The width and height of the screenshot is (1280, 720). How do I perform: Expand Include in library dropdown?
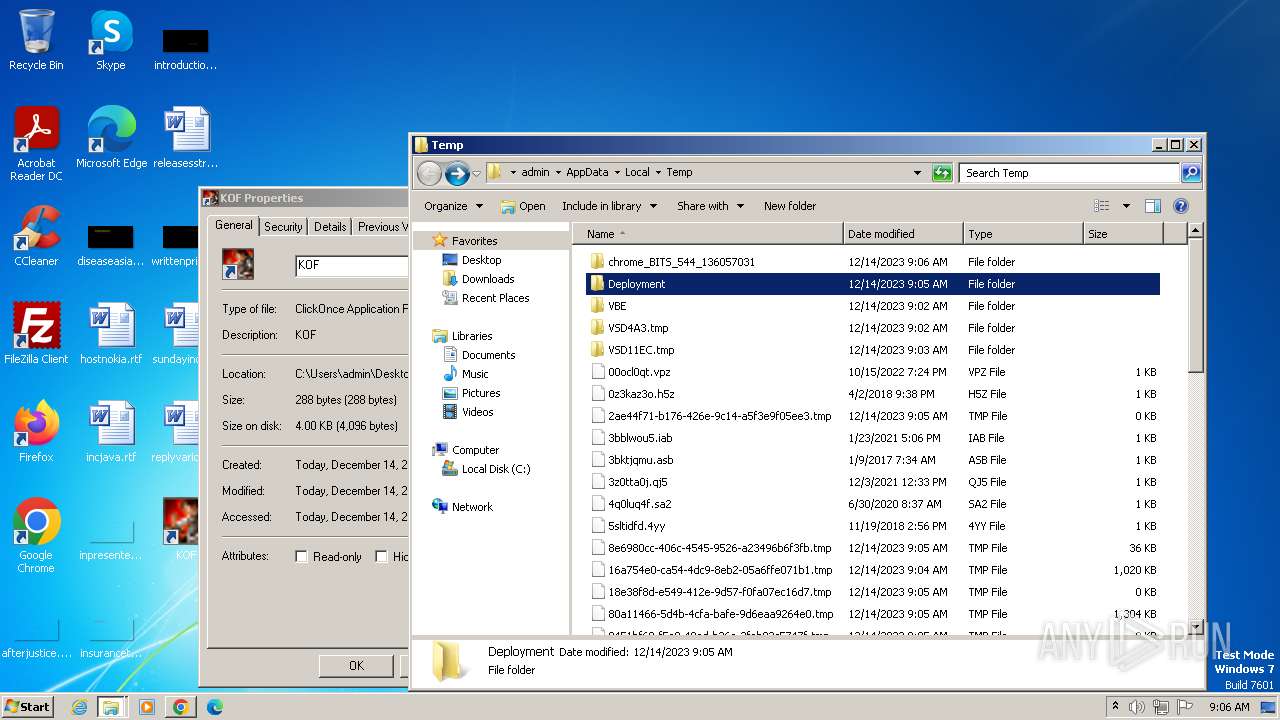(609, 206)
